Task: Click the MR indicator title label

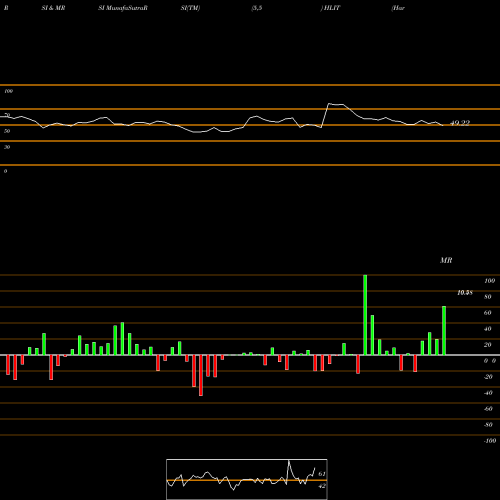Action: tap(446, 260)
